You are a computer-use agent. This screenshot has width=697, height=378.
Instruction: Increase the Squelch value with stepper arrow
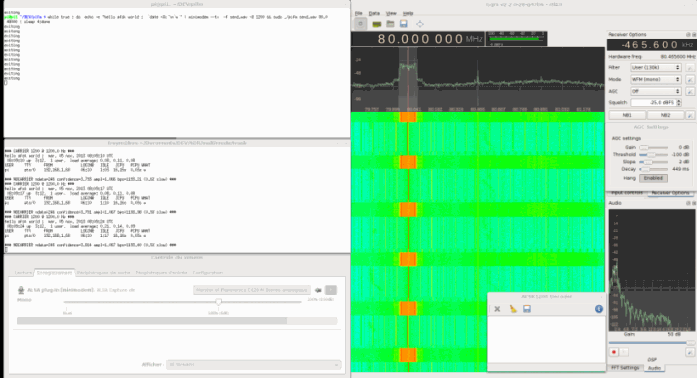click(x=679, y=101)
